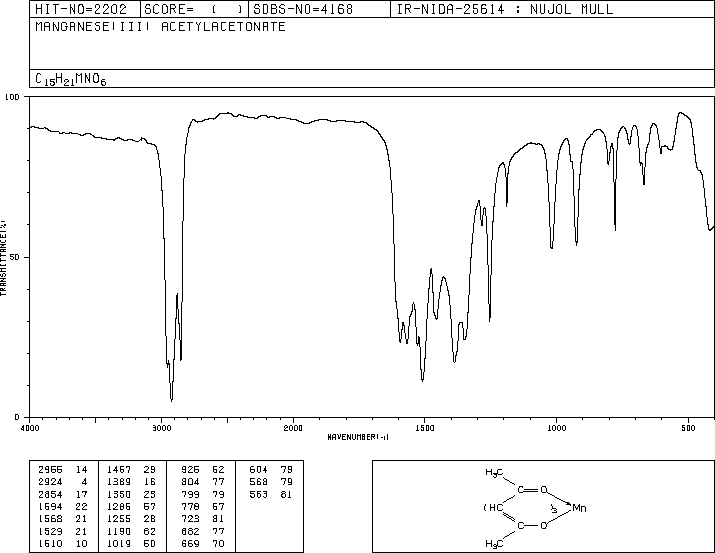
Task: Click the 0 label on the transmittance axis
Action: [17, 417]
